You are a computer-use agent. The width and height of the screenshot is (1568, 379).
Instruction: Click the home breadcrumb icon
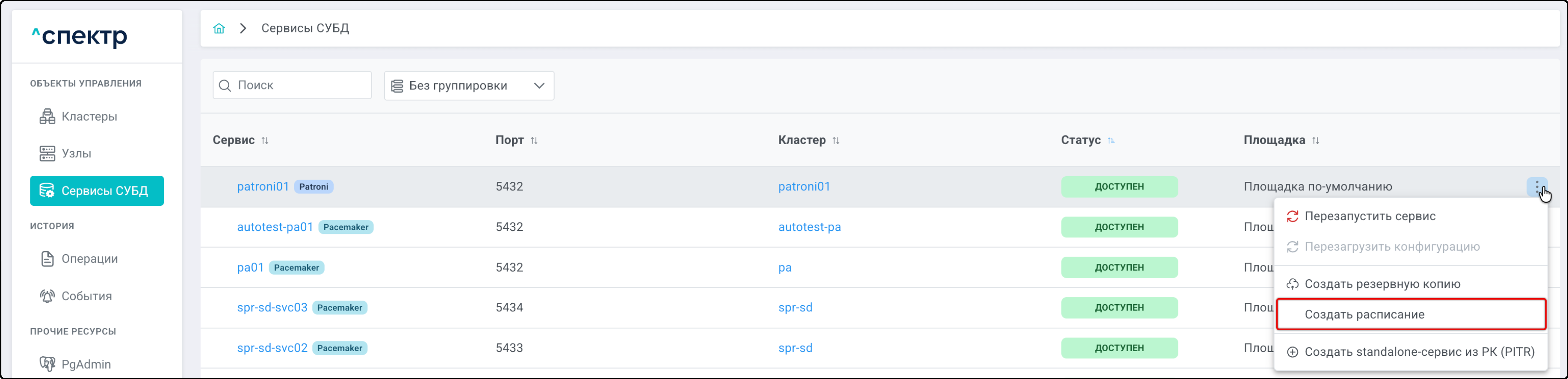(x=219, y=29)
